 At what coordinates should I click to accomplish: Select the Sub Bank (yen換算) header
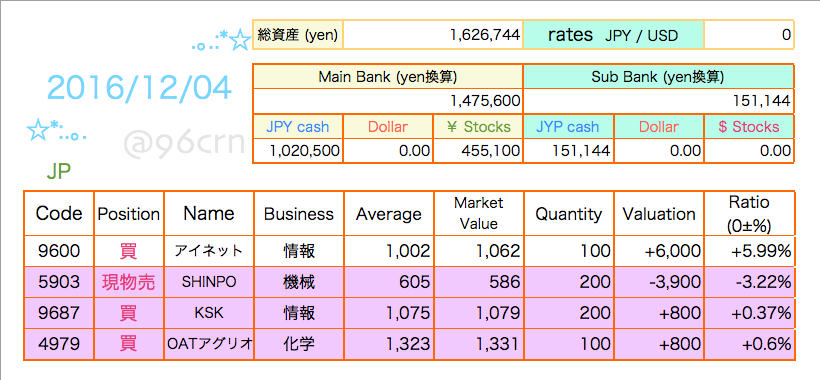tap(658, 77)
